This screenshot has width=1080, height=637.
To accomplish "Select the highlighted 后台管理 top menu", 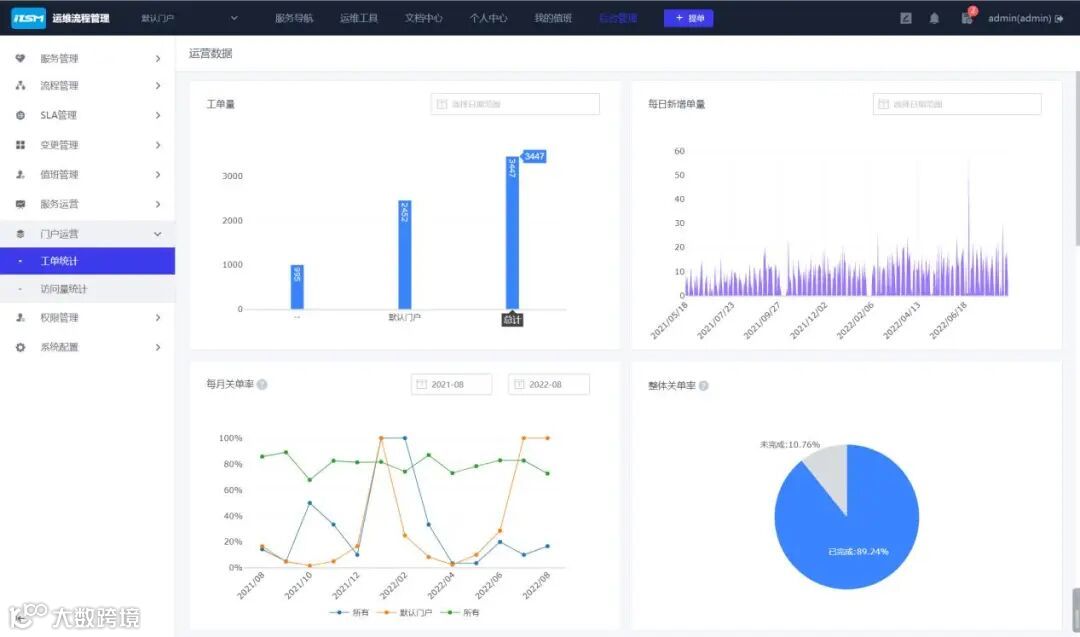I will click(x=618, y=18).
